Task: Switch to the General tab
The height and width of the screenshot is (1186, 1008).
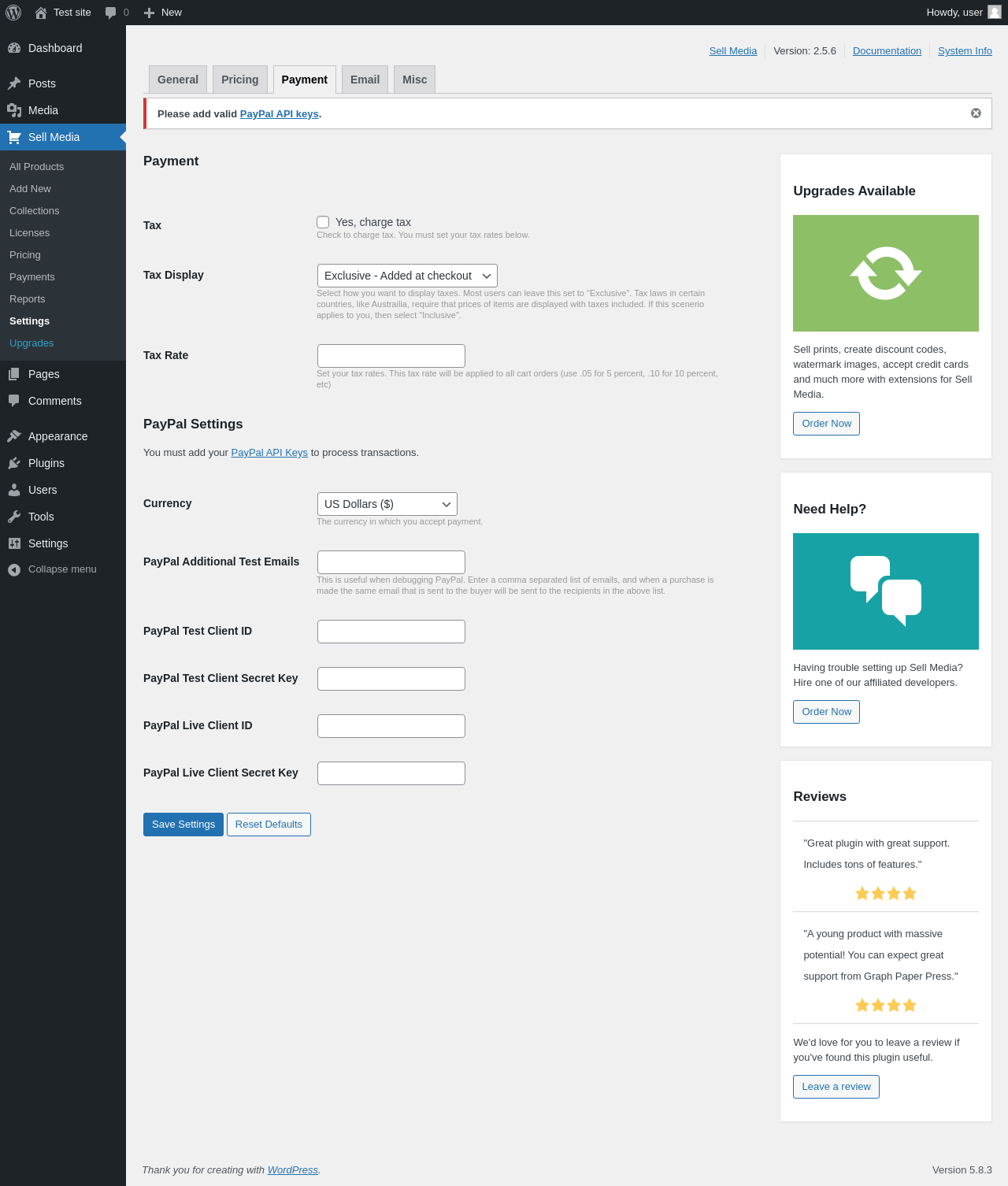Action: (x=178, y=80)
